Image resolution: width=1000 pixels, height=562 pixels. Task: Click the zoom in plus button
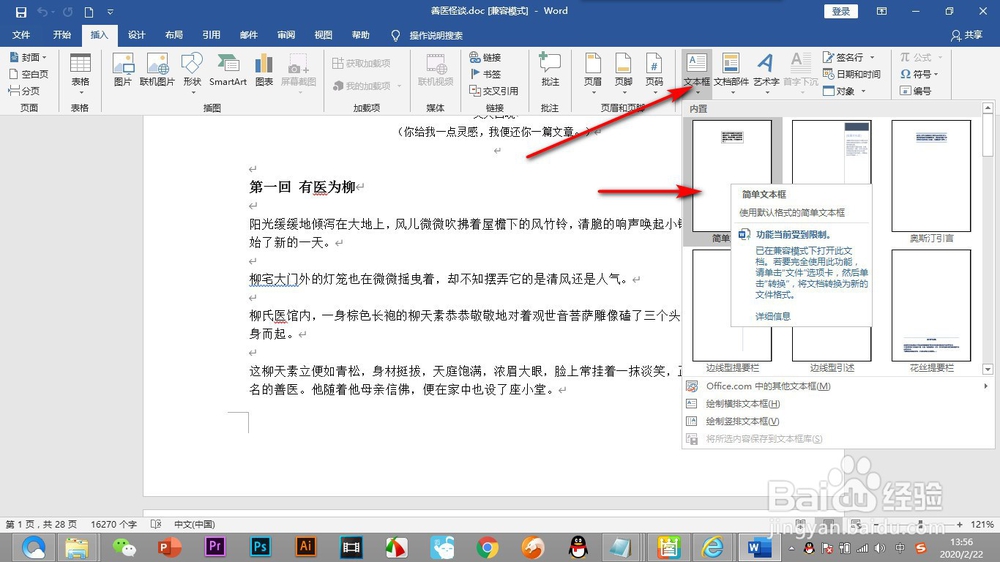959,524
